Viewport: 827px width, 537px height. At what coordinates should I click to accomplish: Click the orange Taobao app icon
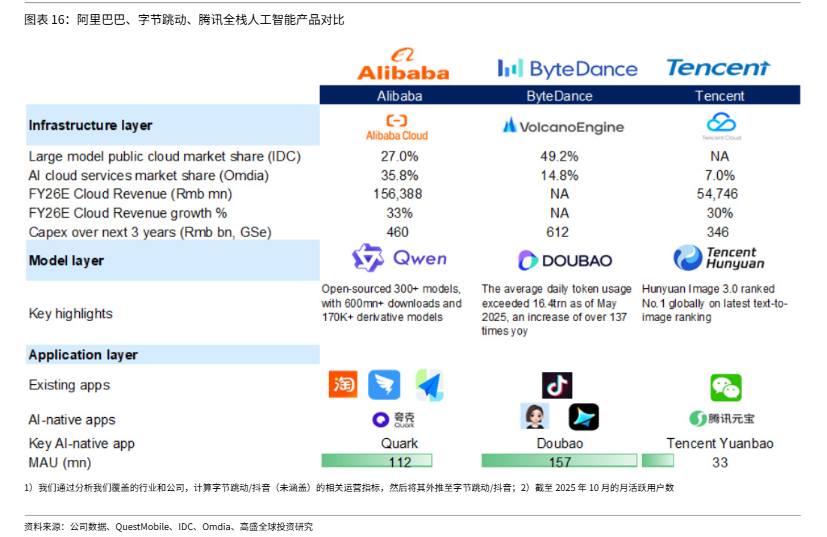pos(343,385)
